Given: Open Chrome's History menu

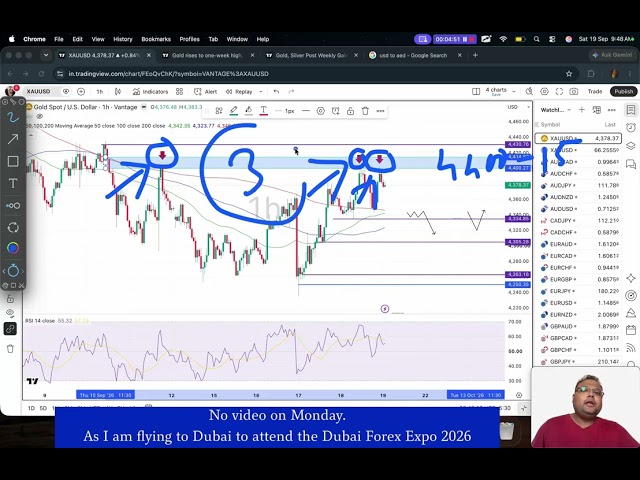Looking at the screenshot, I should coord(123,39).
